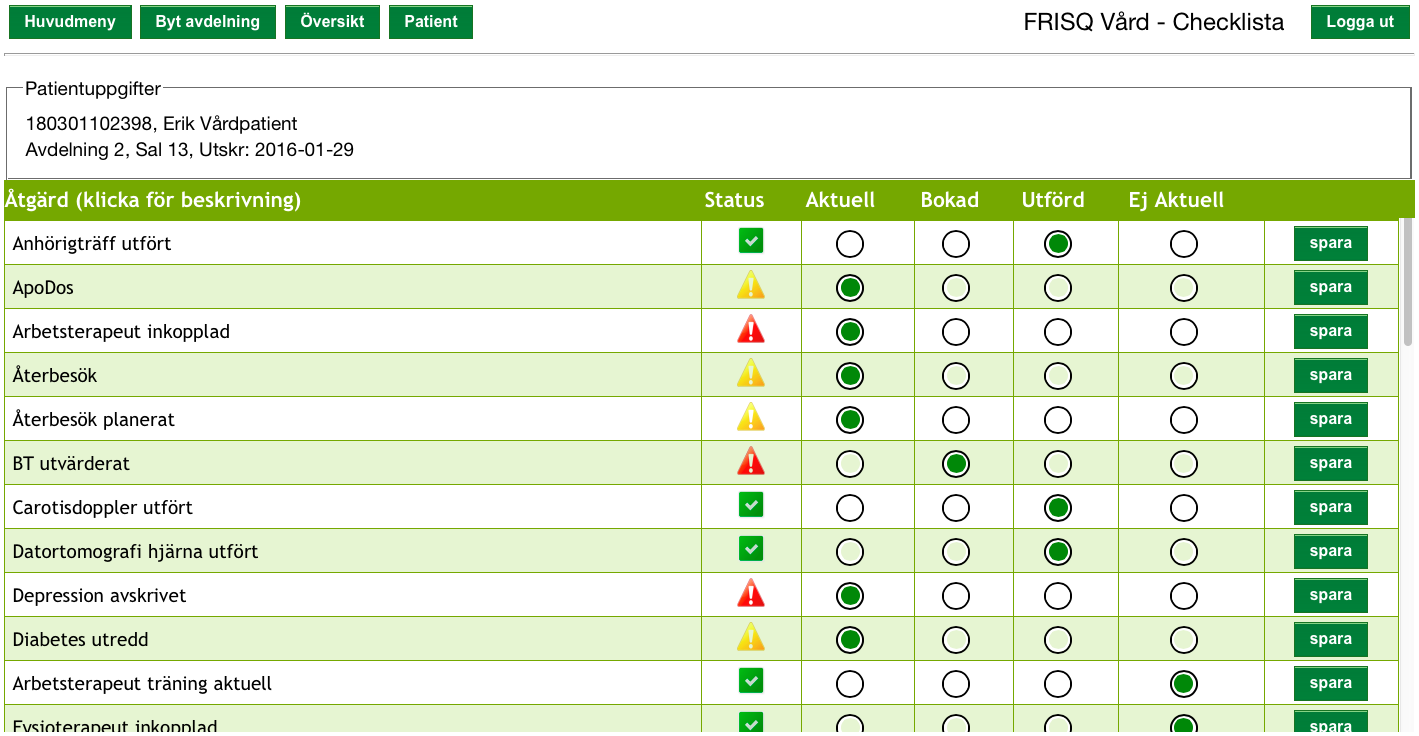Click the yellow warning icon in Återbesök row
Image resolution: width=1419 pixels, height=736 pixels.
[751, 373]
